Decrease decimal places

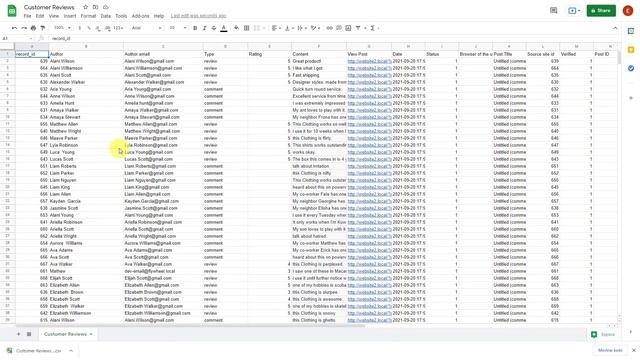click(98, 28)
